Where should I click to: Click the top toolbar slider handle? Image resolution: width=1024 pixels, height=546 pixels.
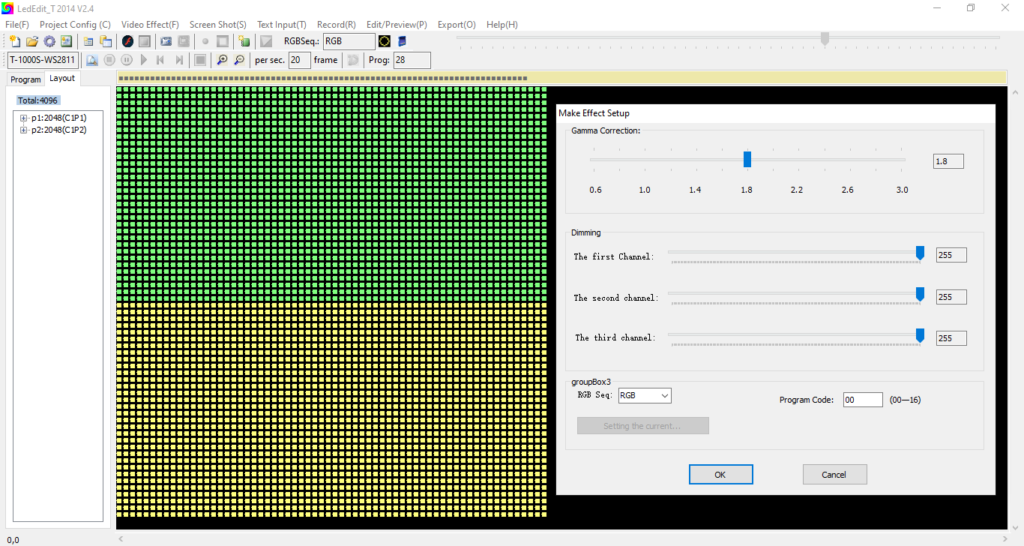tap(825, 39)
